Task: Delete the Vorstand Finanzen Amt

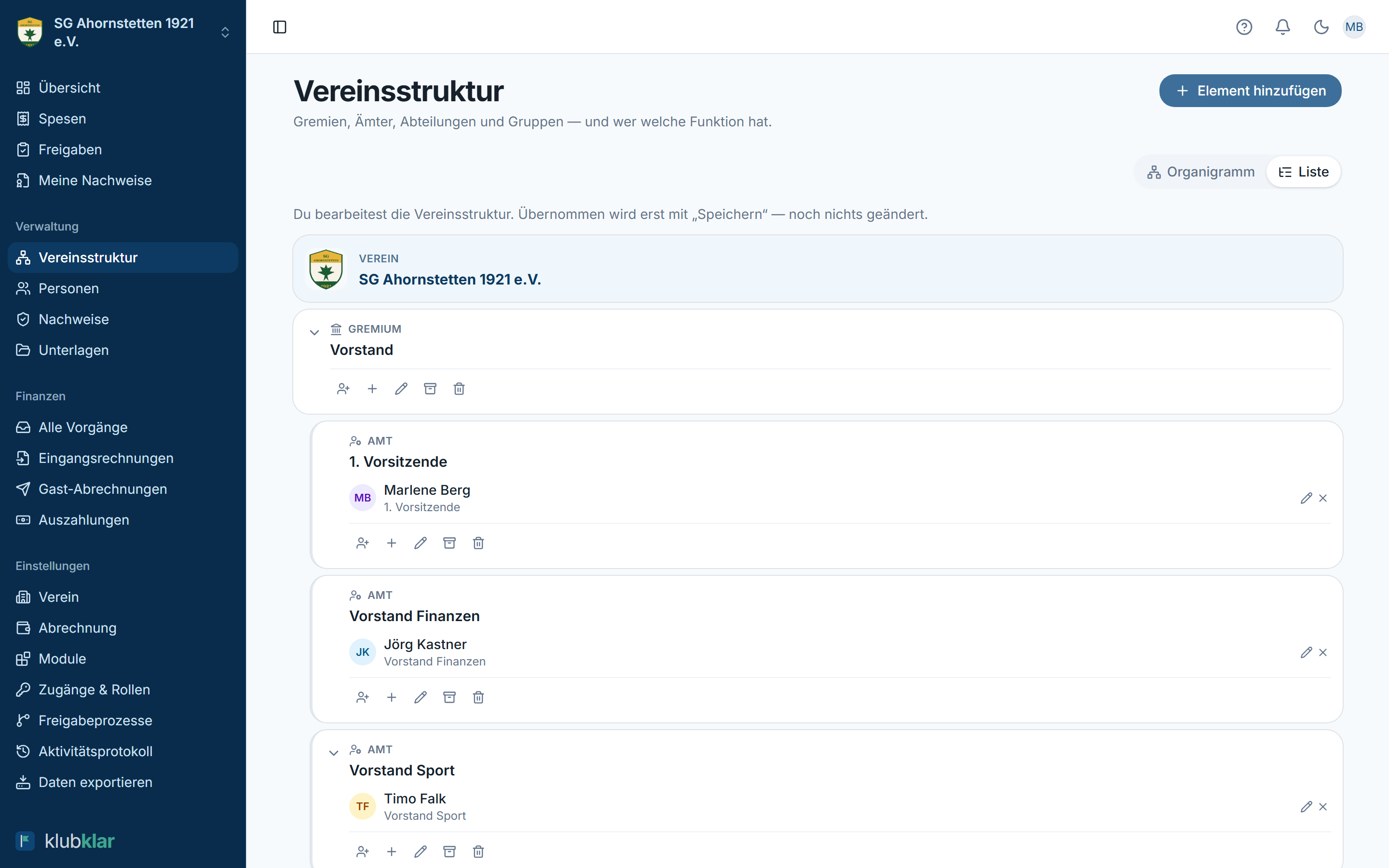Action: (x=478, y=697)
